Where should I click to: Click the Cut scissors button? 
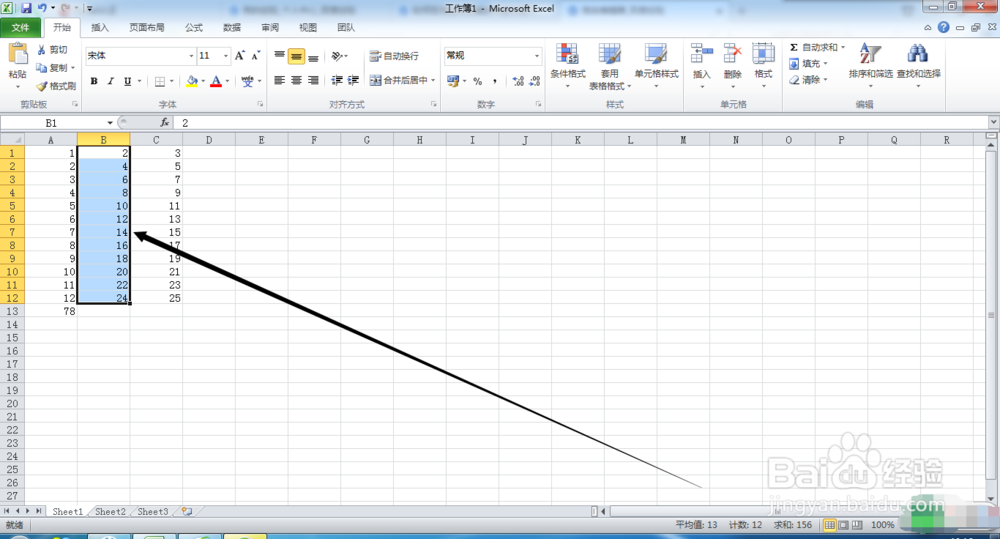(52, 49)
